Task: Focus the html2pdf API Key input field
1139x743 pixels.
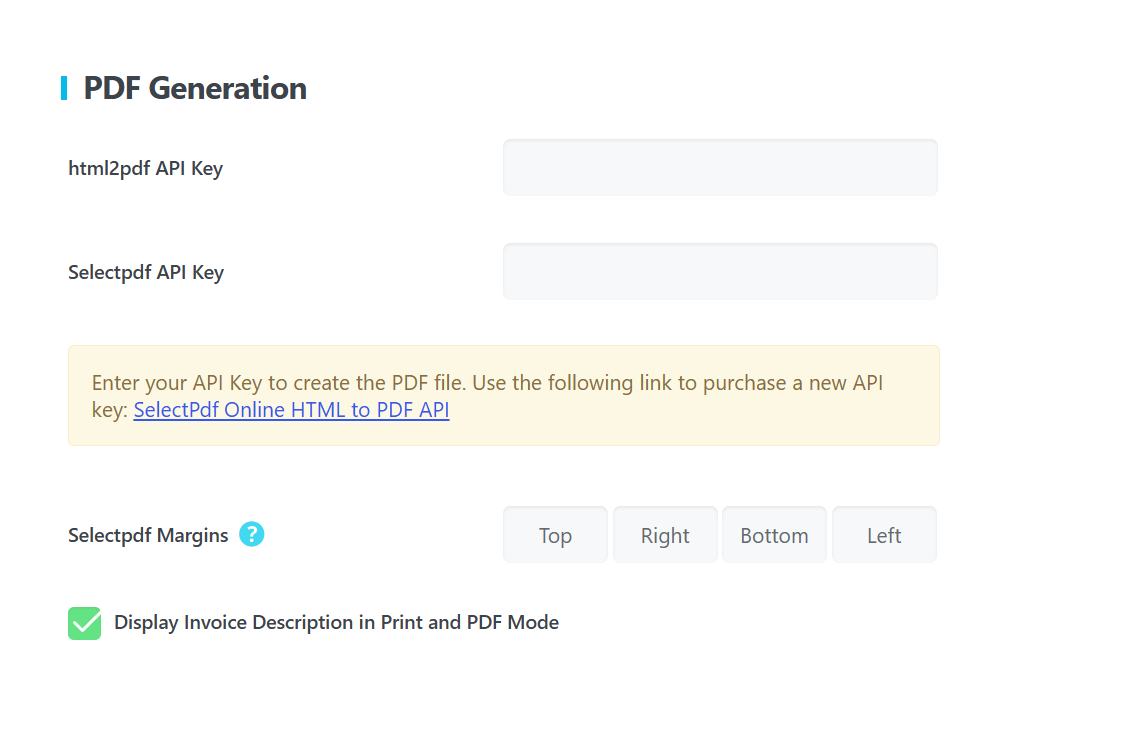Action: [x=719, y=168]
